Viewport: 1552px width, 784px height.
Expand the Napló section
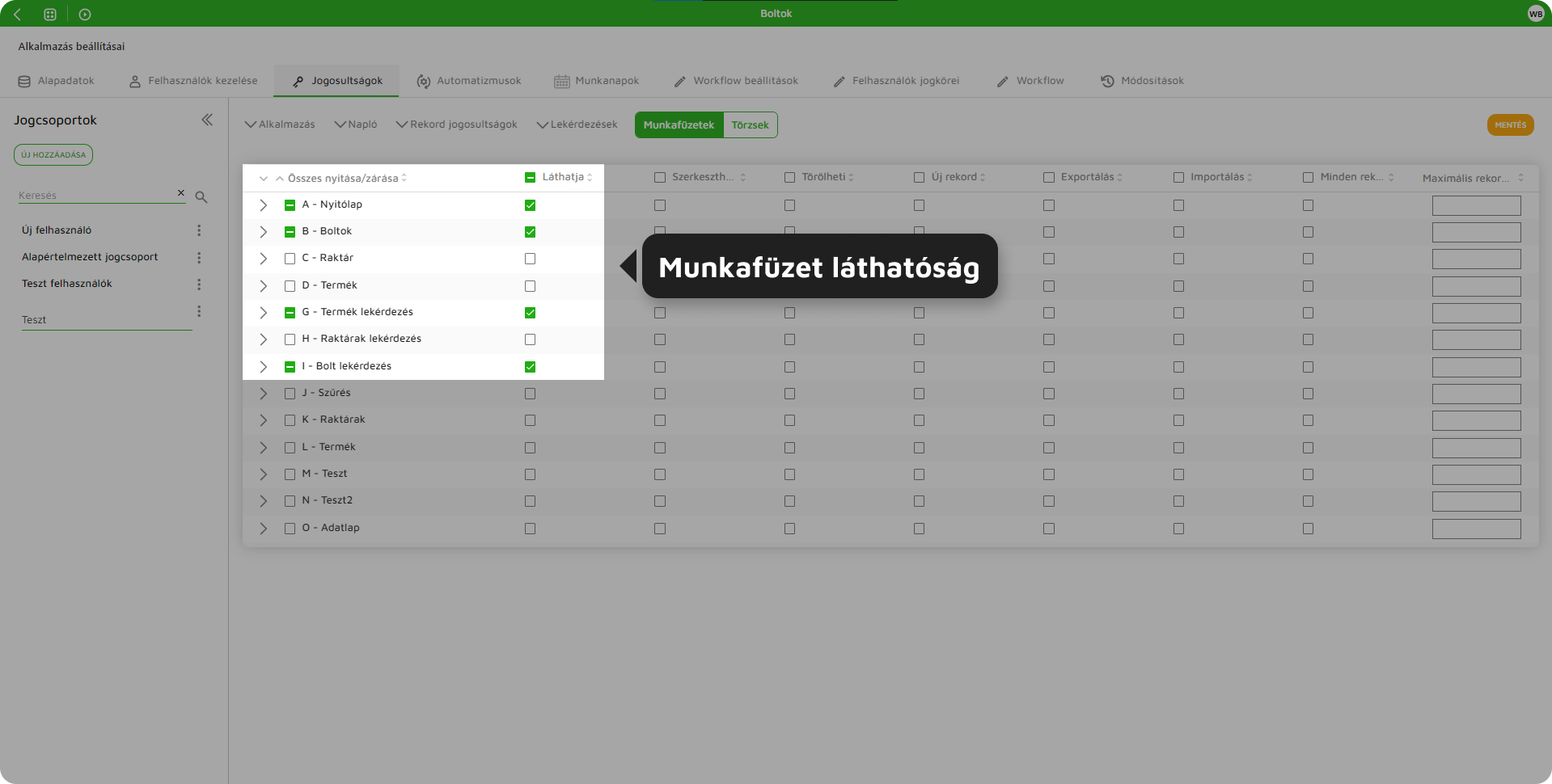click(356, 124)
